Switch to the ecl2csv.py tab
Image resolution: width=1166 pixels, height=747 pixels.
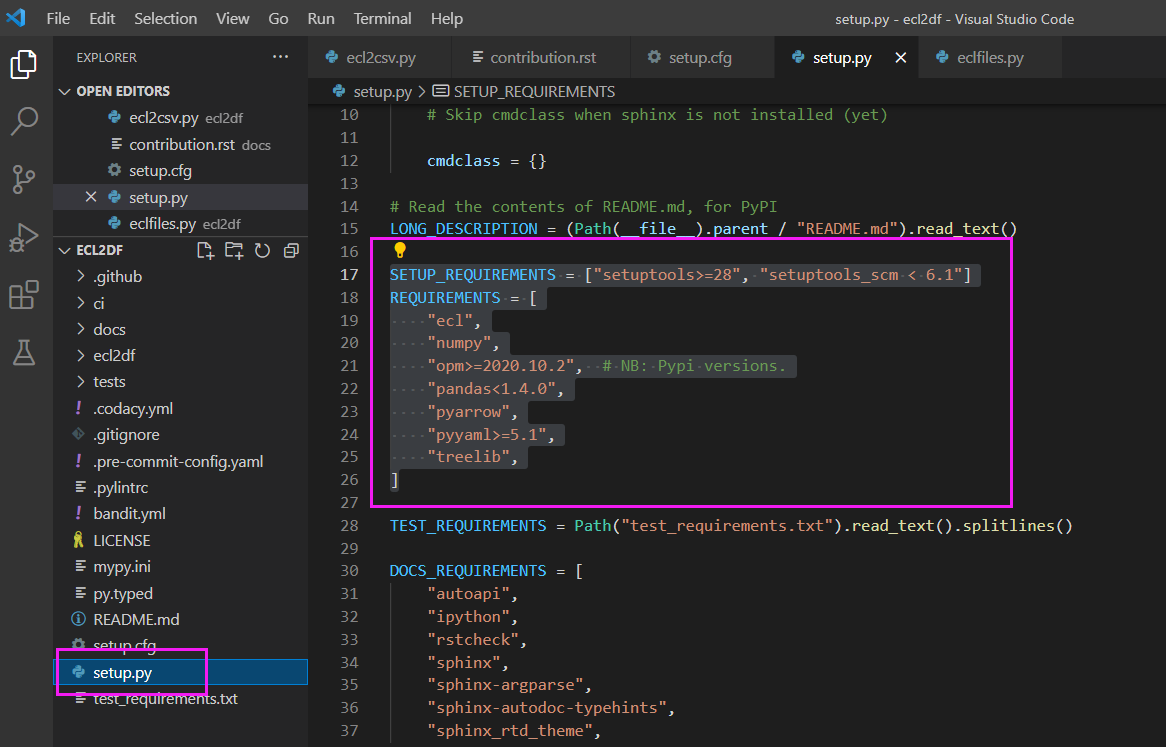pyautogui.click(x=380, y=57)
